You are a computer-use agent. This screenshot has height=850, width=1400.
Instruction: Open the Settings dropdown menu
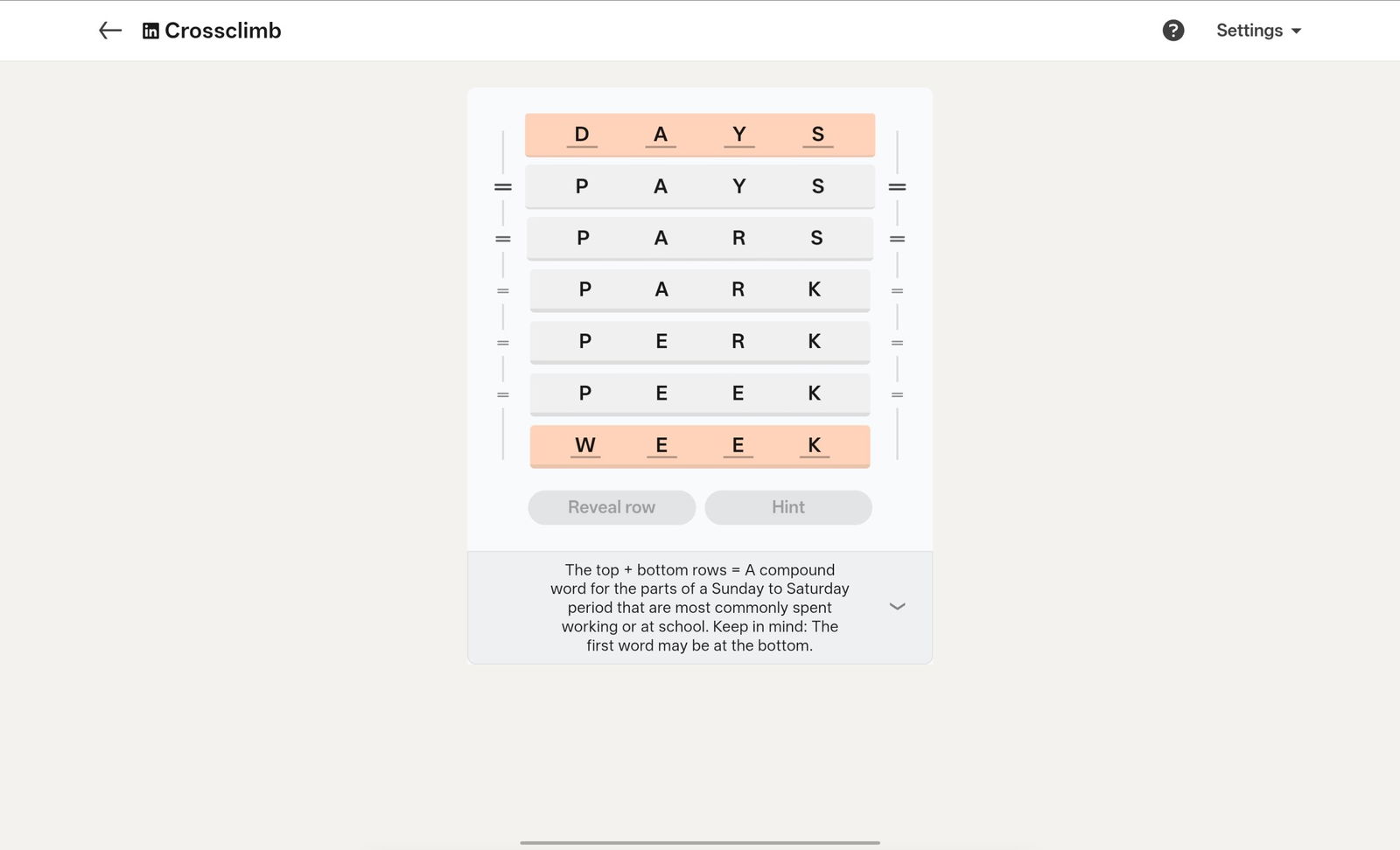(x=1258, y=31)
